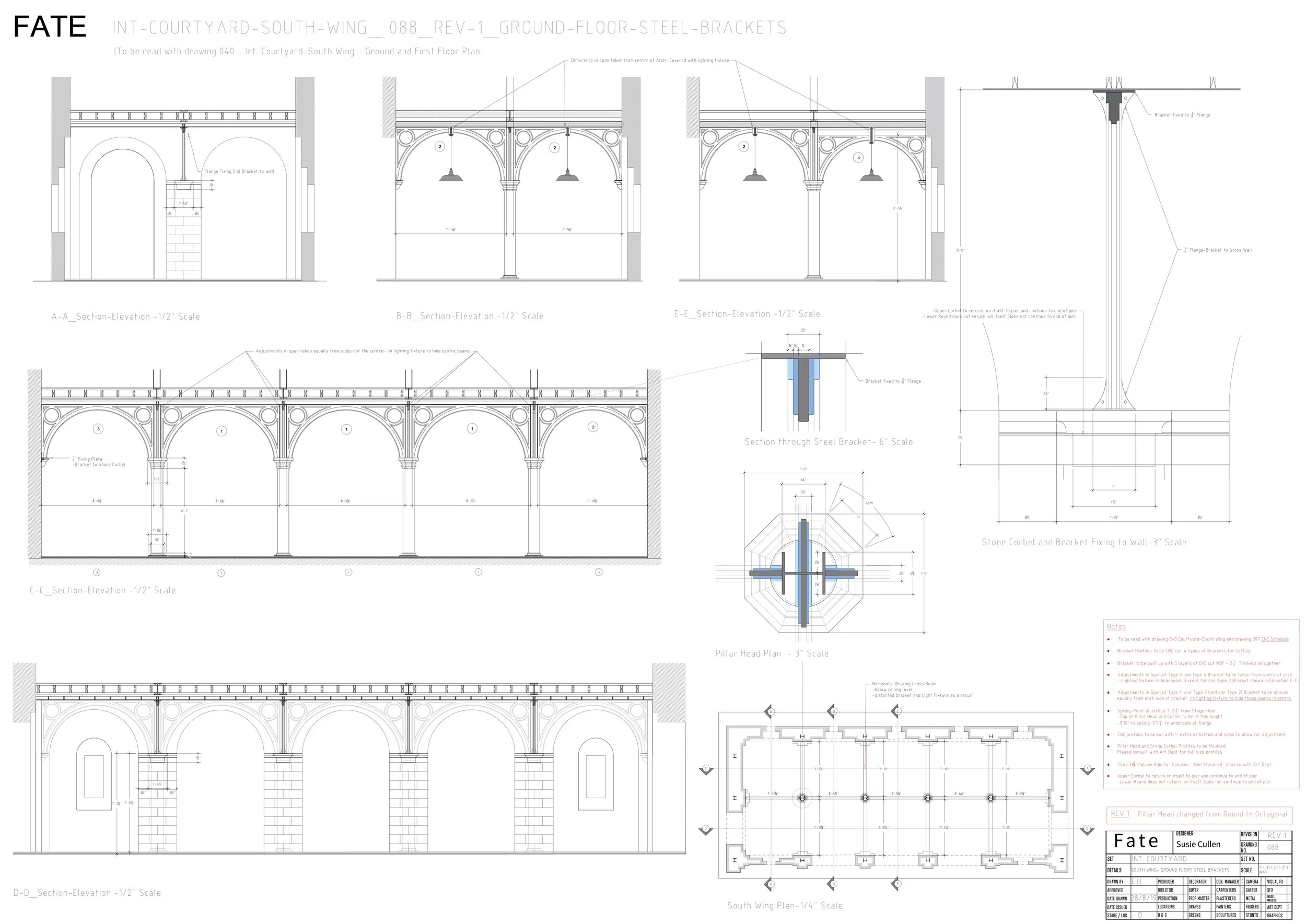
Task: Click the Section through Steel Bracket label
Action: click(x=828, y=442)
